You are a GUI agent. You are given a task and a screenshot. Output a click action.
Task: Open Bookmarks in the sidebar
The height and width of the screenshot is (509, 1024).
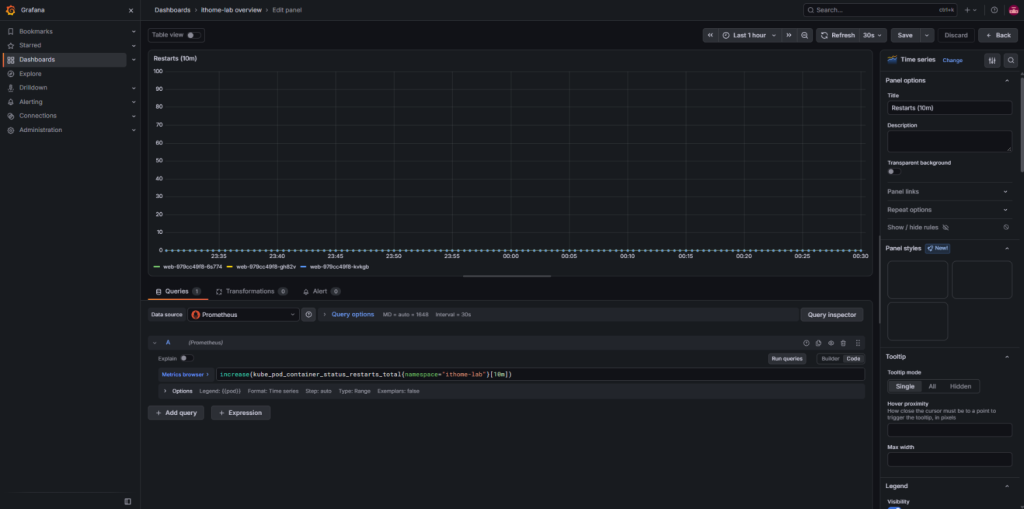pyautogui.click(x=36, y=31)
